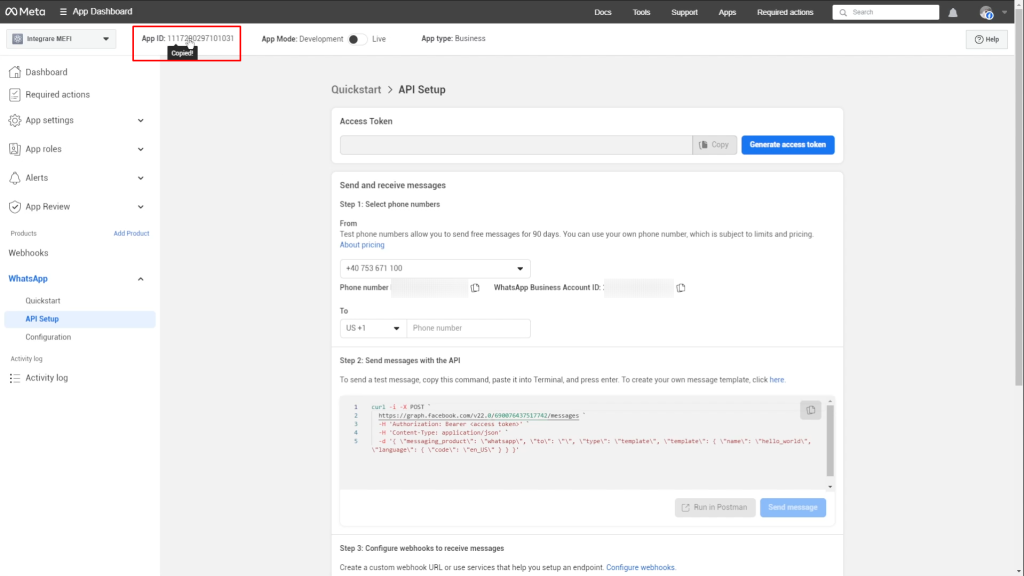
Task: Open Required actions in top bar
Action: point(785,12)
